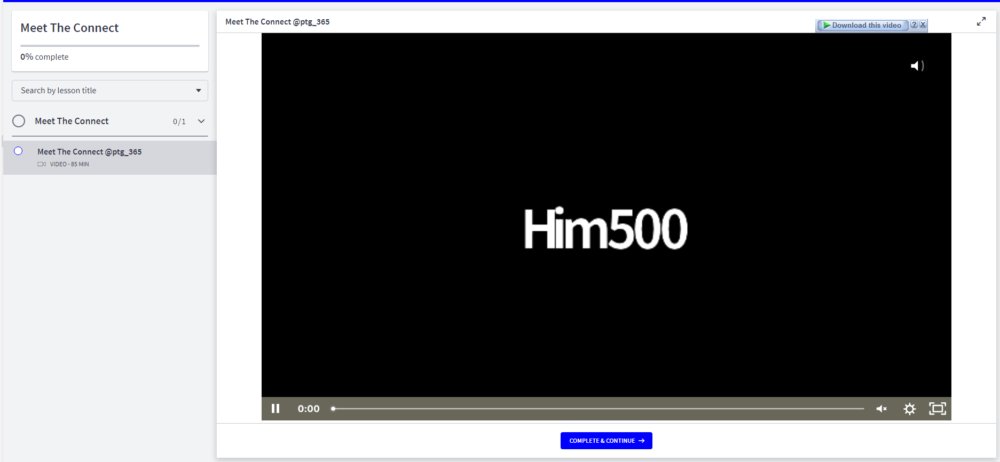Enter fullscreen with the player fullscreen icon
Screen dimensions: 1000x462
937,408
